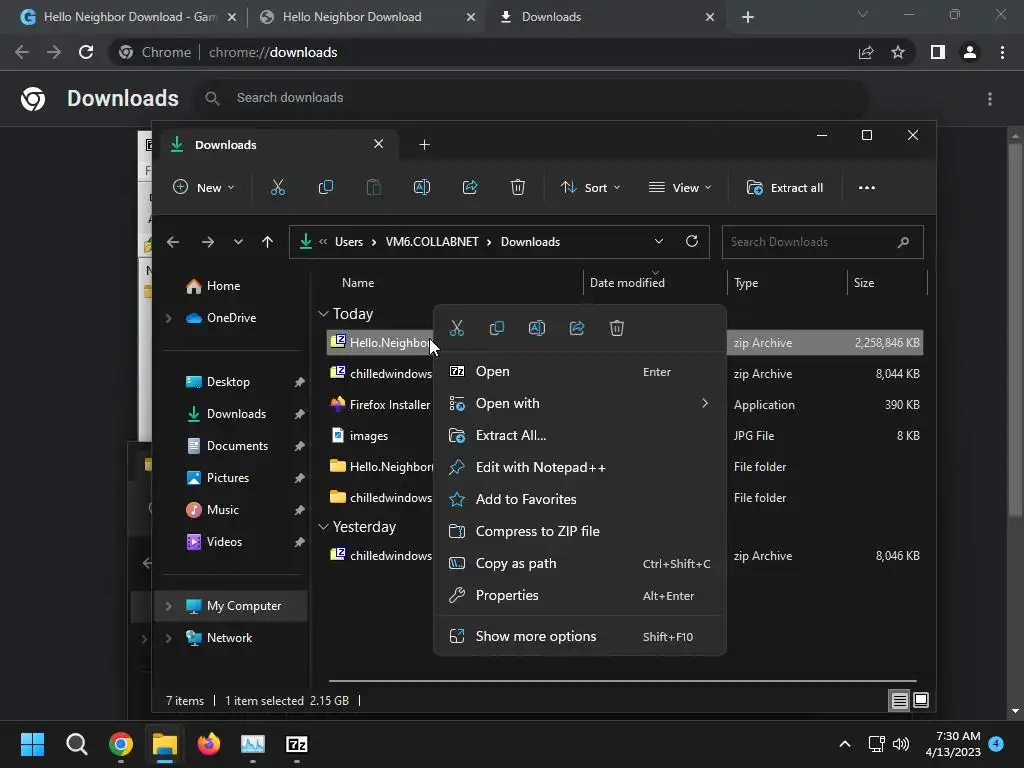Open recent locations dropdown arrow
Screen dimensions: 1024x768
pyautogui.click(x=238, y=242)
